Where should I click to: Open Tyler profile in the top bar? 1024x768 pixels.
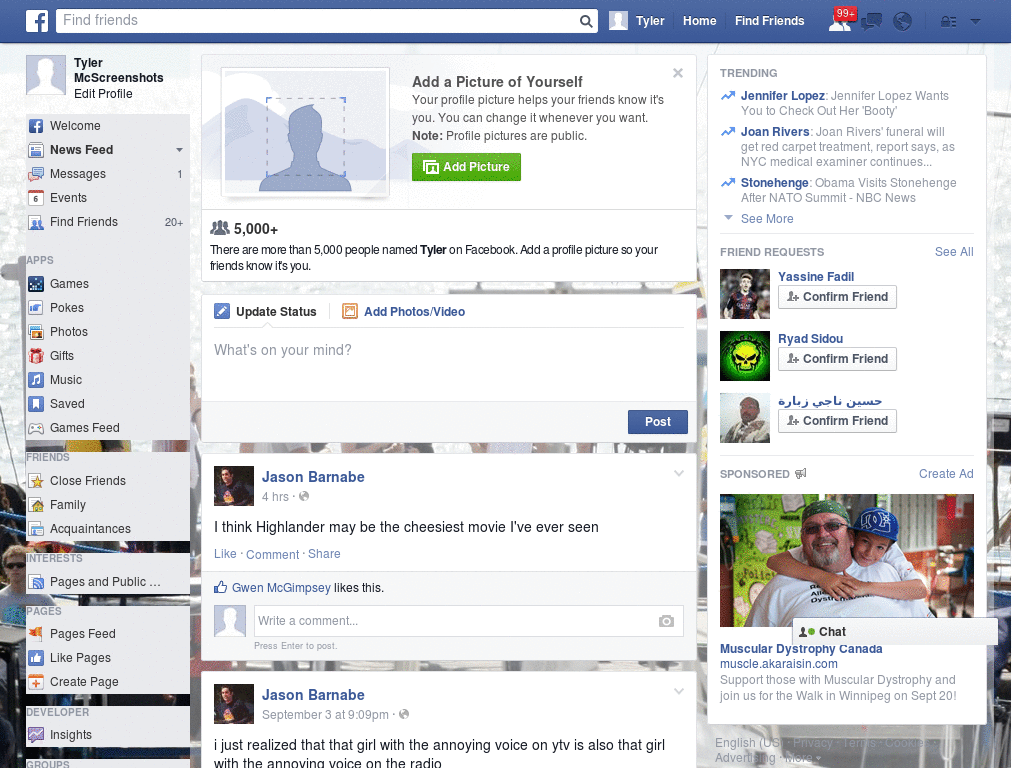tap(637, 21)
